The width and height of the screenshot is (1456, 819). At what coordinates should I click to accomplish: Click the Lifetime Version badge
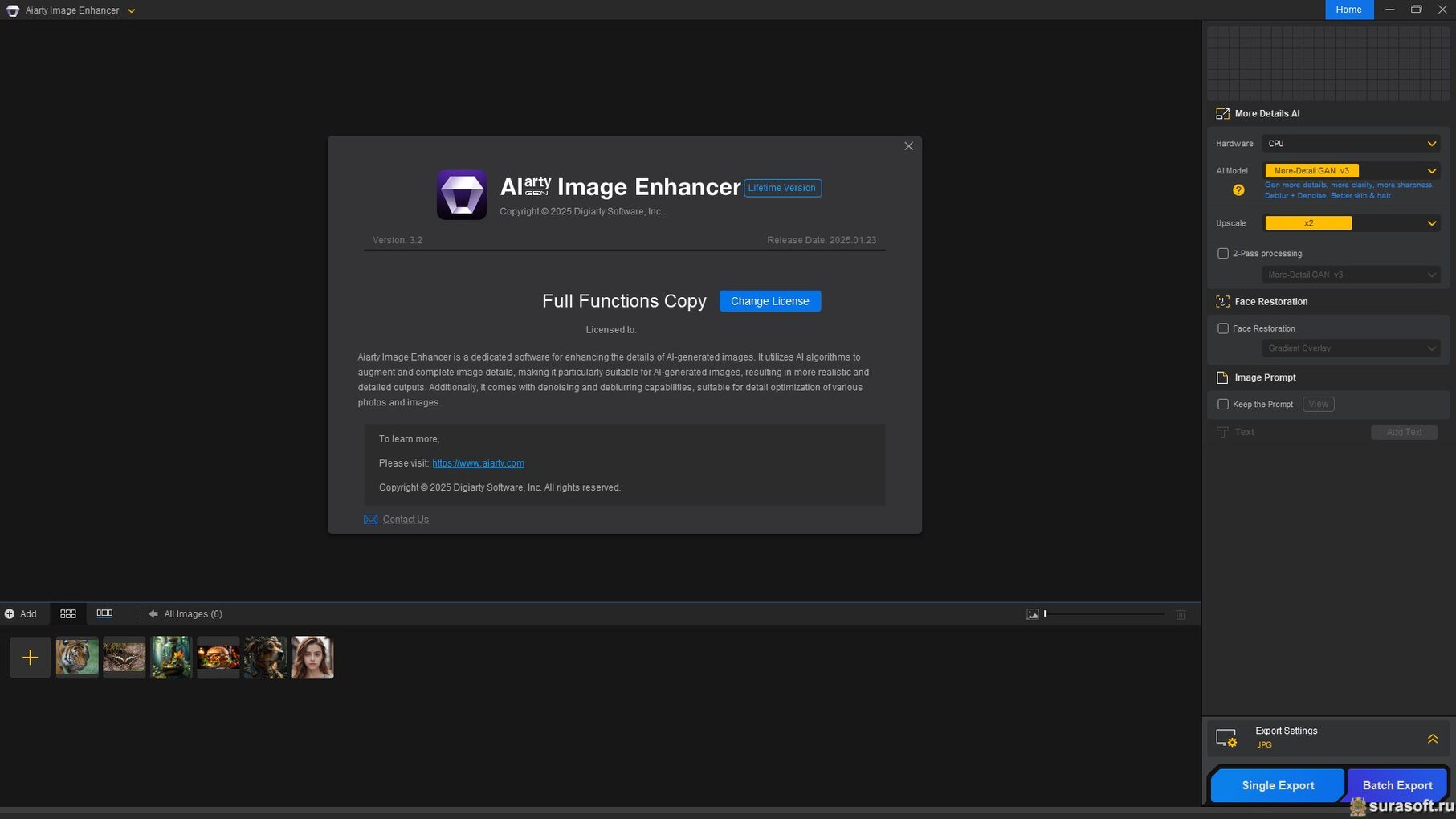coord(782,188)
